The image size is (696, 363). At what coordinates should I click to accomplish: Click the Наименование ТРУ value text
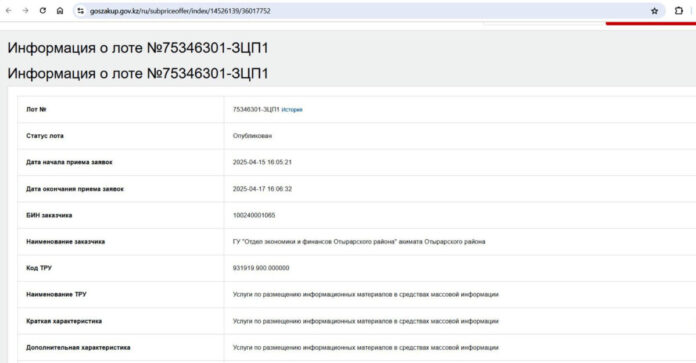click(365, 294)
